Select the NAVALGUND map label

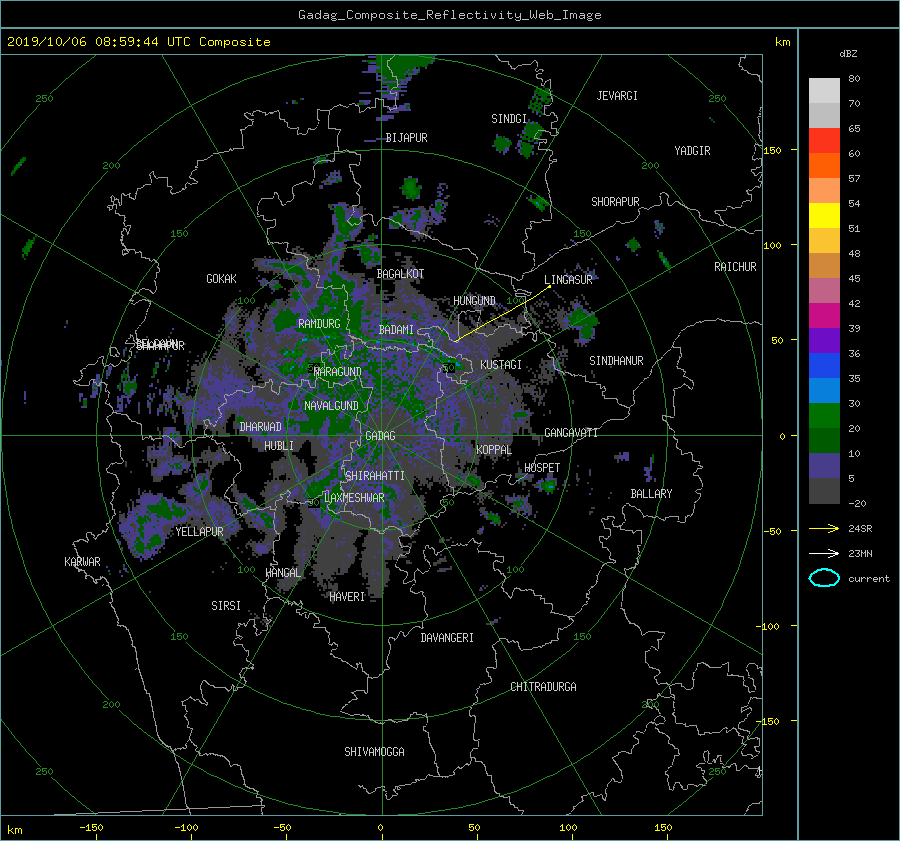point(331,406)
